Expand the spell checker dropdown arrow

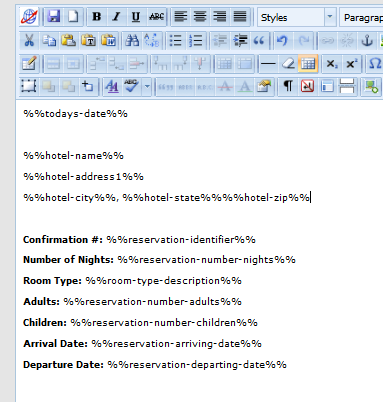[x=147, y=87]
